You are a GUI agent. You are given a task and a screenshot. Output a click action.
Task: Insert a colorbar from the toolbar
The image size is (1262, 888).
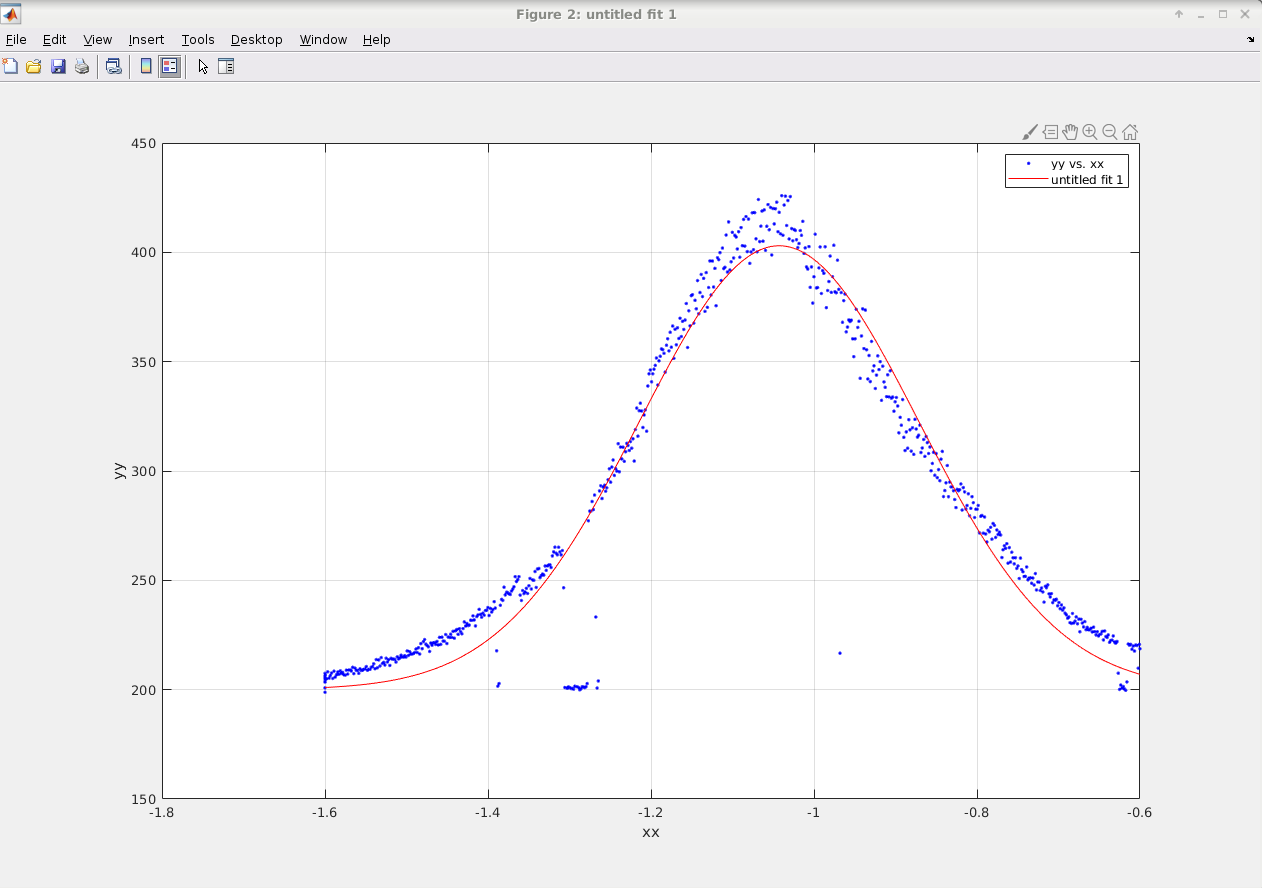(x=146, y=67)
